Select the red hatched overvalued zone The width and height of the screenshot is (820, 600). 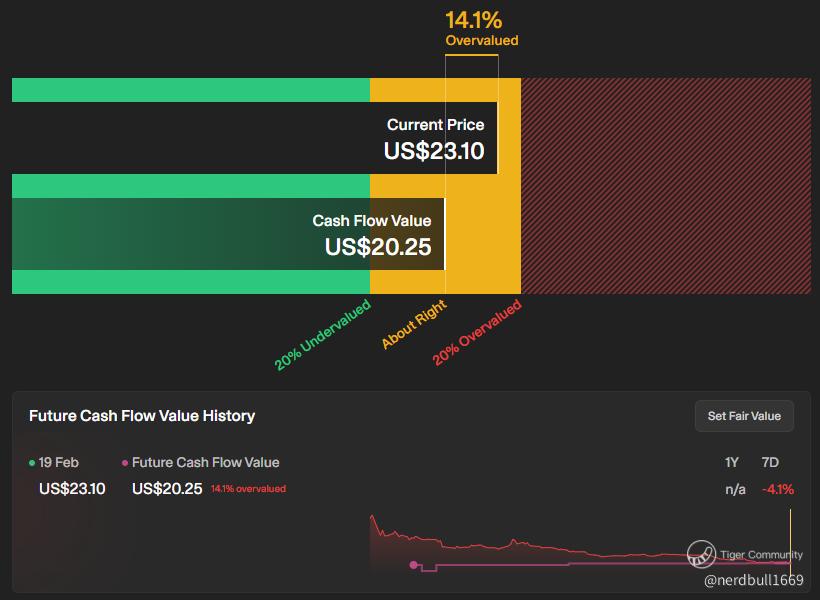pyautogui.click(x=664, y=186)
